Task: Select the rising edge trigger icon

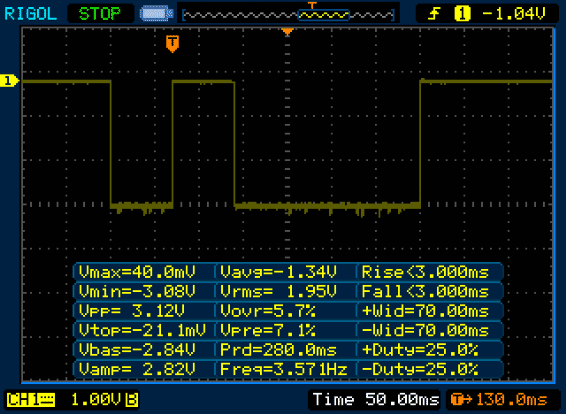Action: point(434,14)
